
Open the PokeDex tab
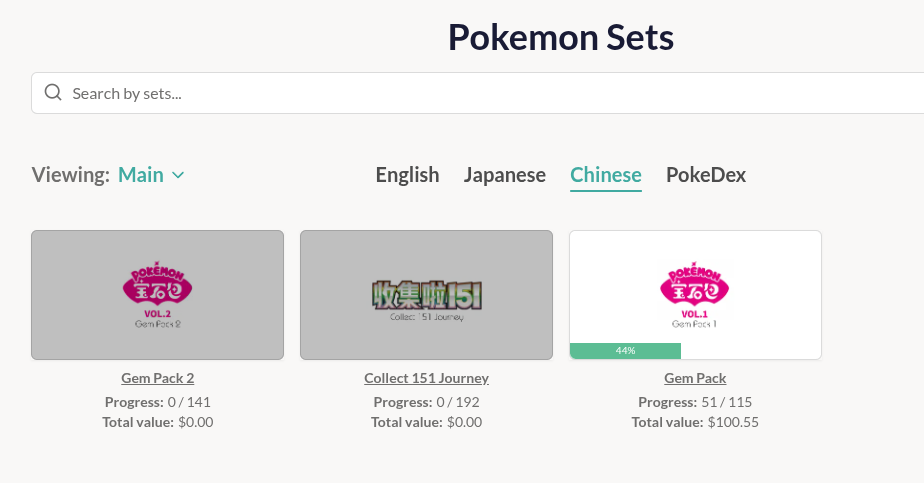tap(706, 175)
